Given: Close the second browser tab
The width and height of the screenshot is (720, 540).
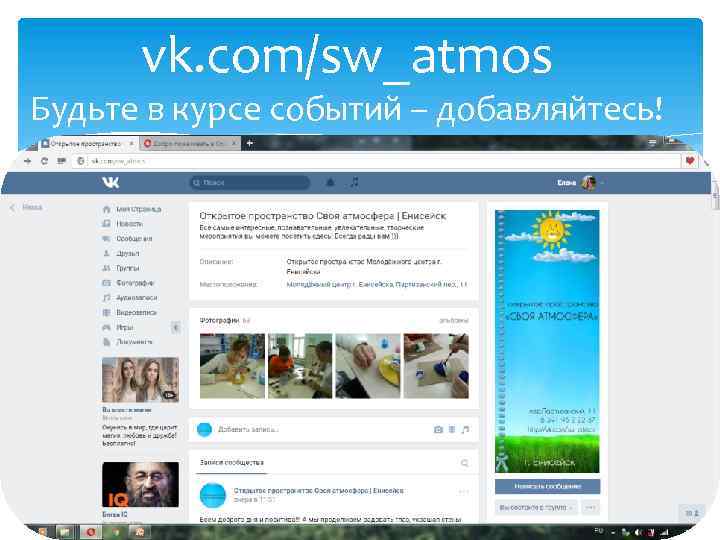Looking at the screenshot, I should [234, 143].
